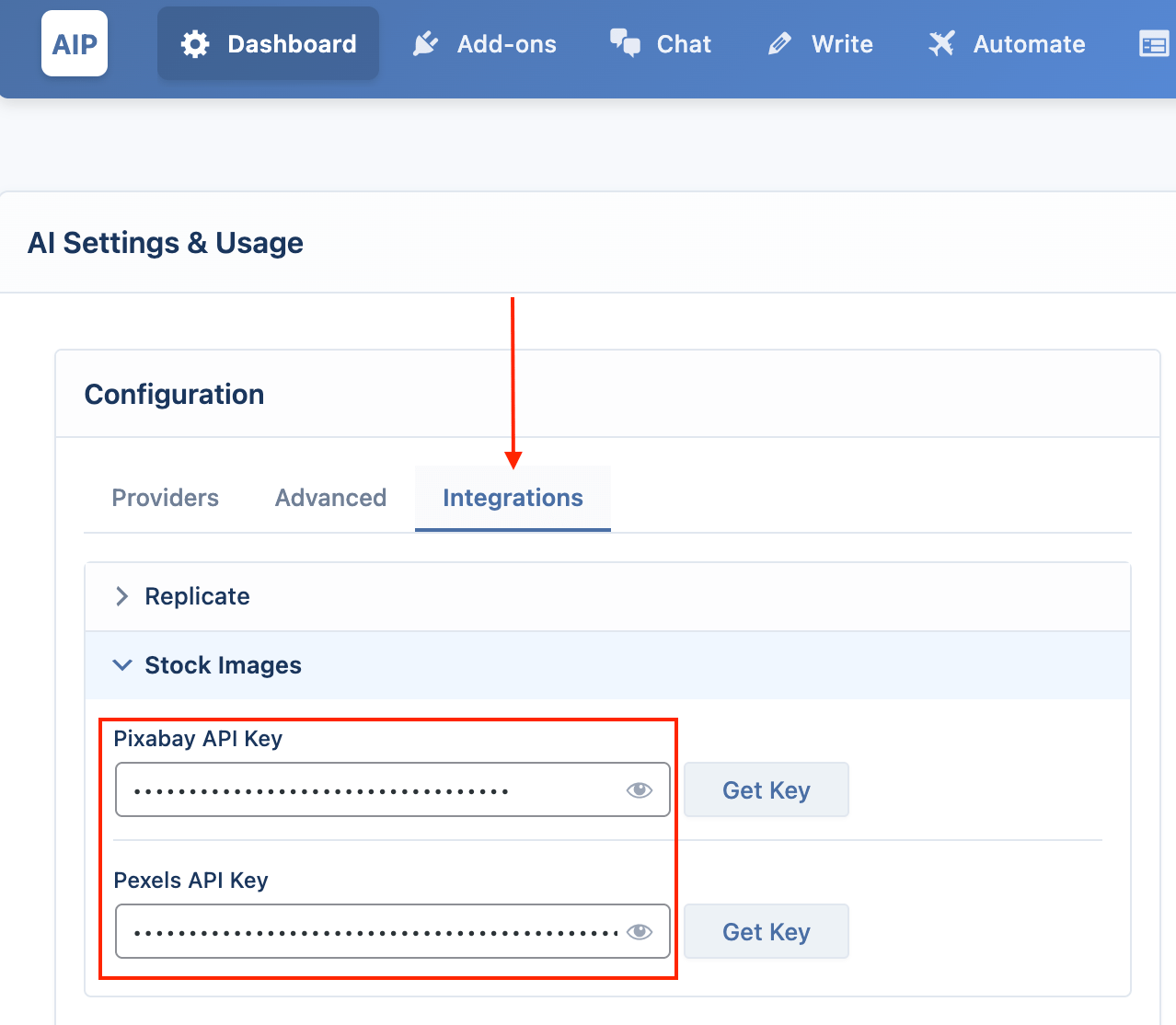Viewport: 1176px width, 1025px height.
Task: Click the Write pencil icon
Action: [779, 44]
